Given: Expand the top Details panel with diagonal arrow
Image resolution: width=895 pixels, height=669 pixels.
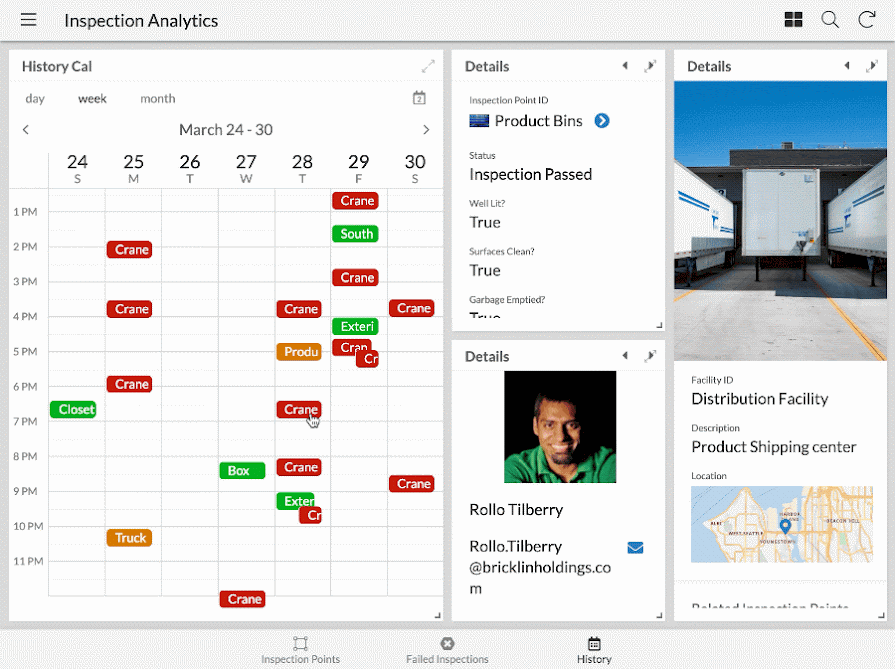Looking at the screenshot, I should point(651,65).
